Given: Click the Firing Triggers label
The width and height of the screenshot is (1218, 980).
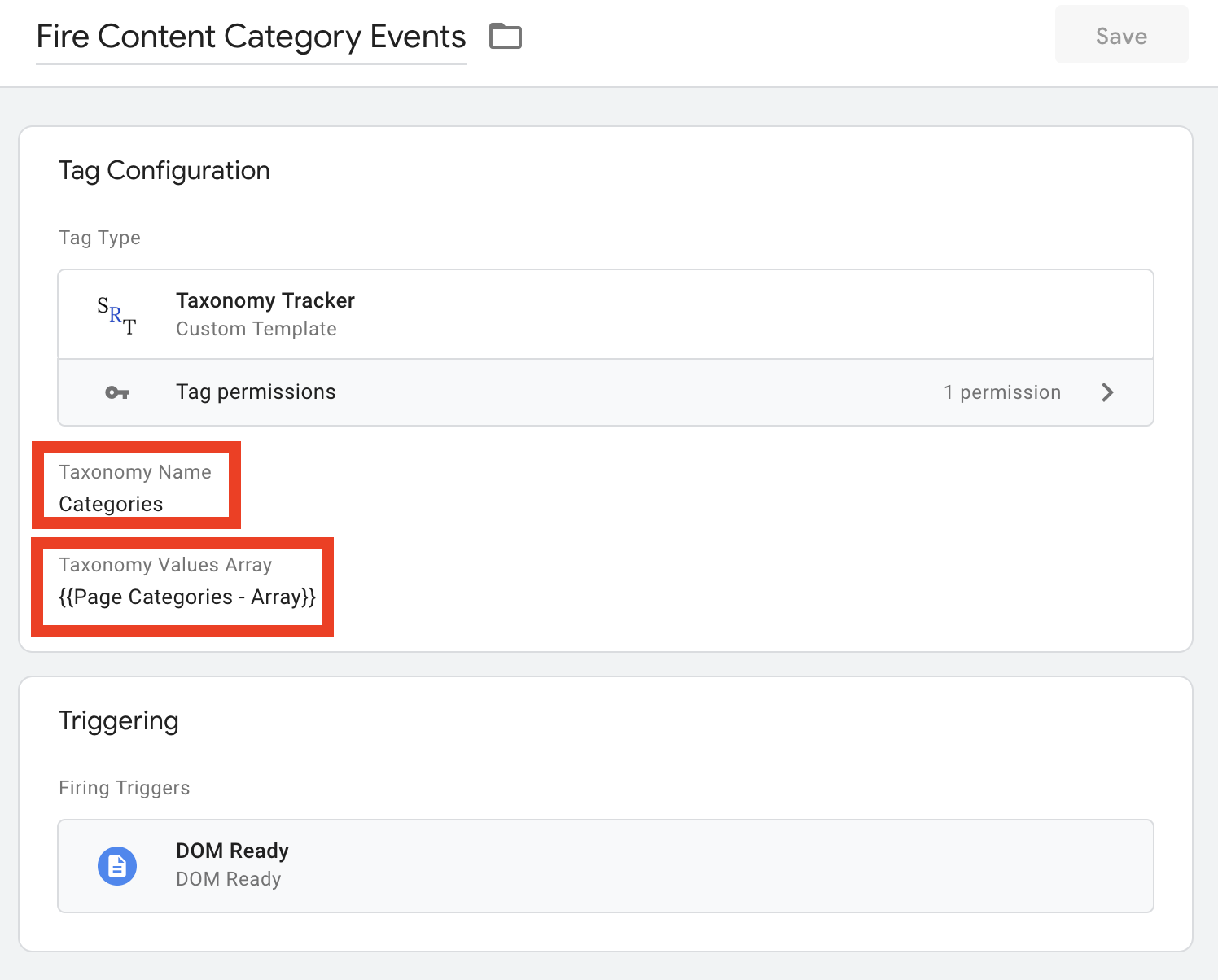Looking at the screenshot, I should click(124, 788).
